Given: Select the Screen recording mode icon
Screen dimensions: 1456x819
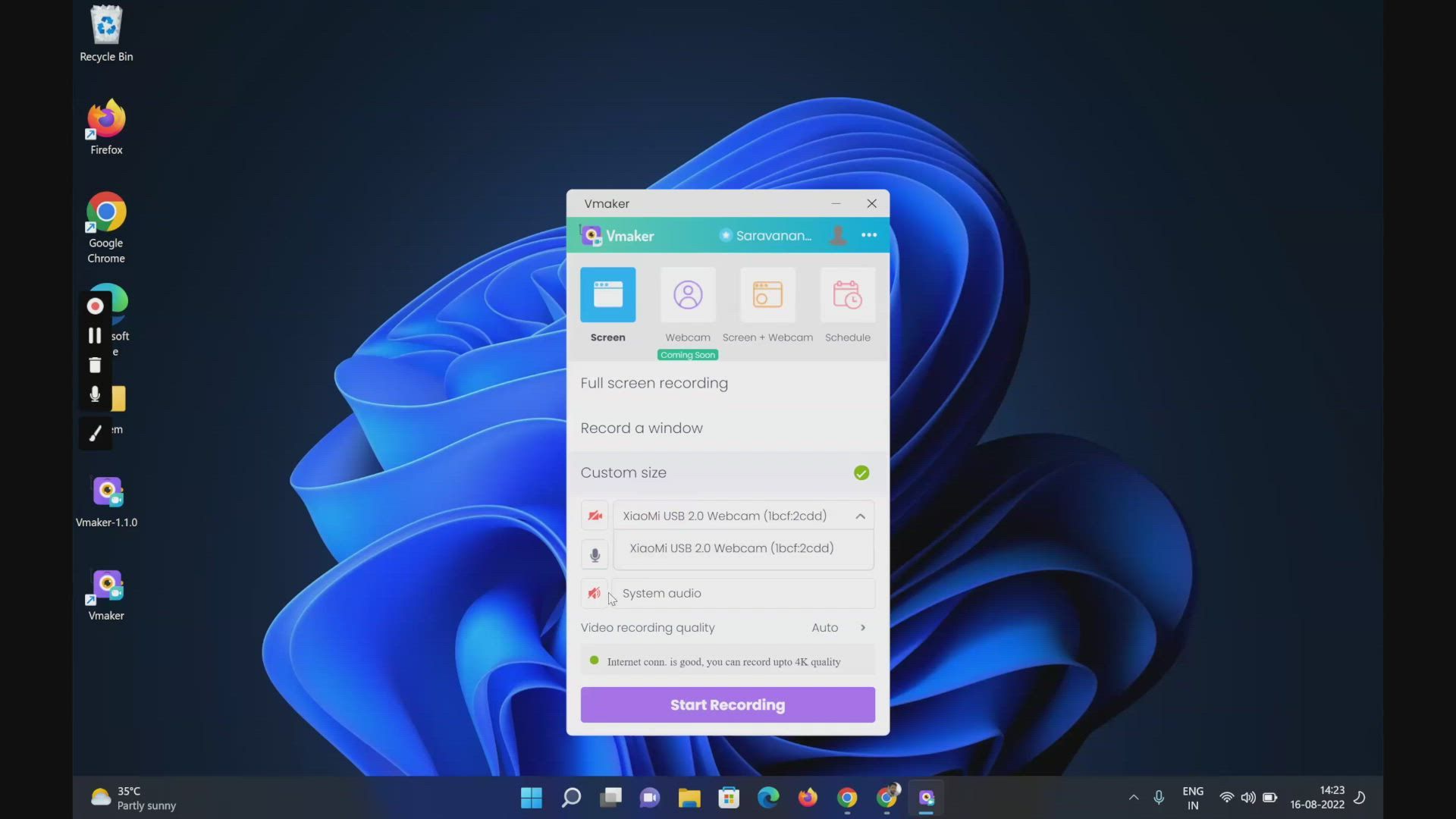Looking at the screenshot, I should [x=607, y=295].
